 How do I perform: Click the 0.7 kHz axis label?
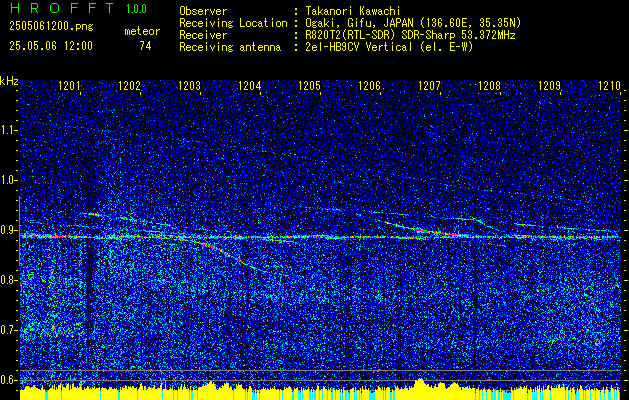click(9, 330)
